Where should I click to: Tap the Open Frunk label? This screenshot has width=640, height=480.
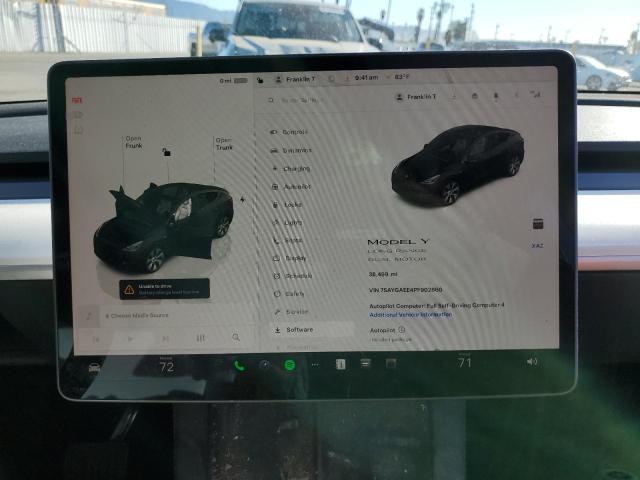pos(134,142)
